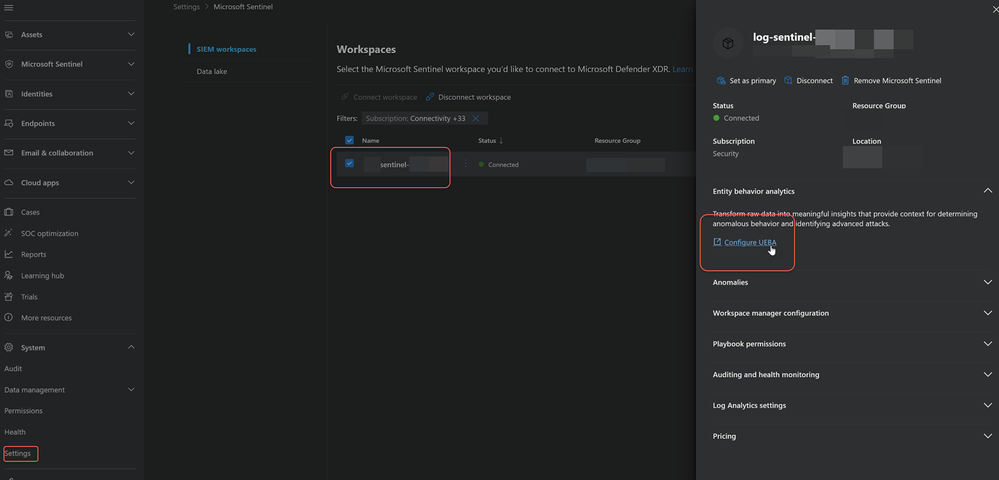Expand the Endpoints navigation group
The height and width of the screenshot is (480, 999).
[131, 123]
